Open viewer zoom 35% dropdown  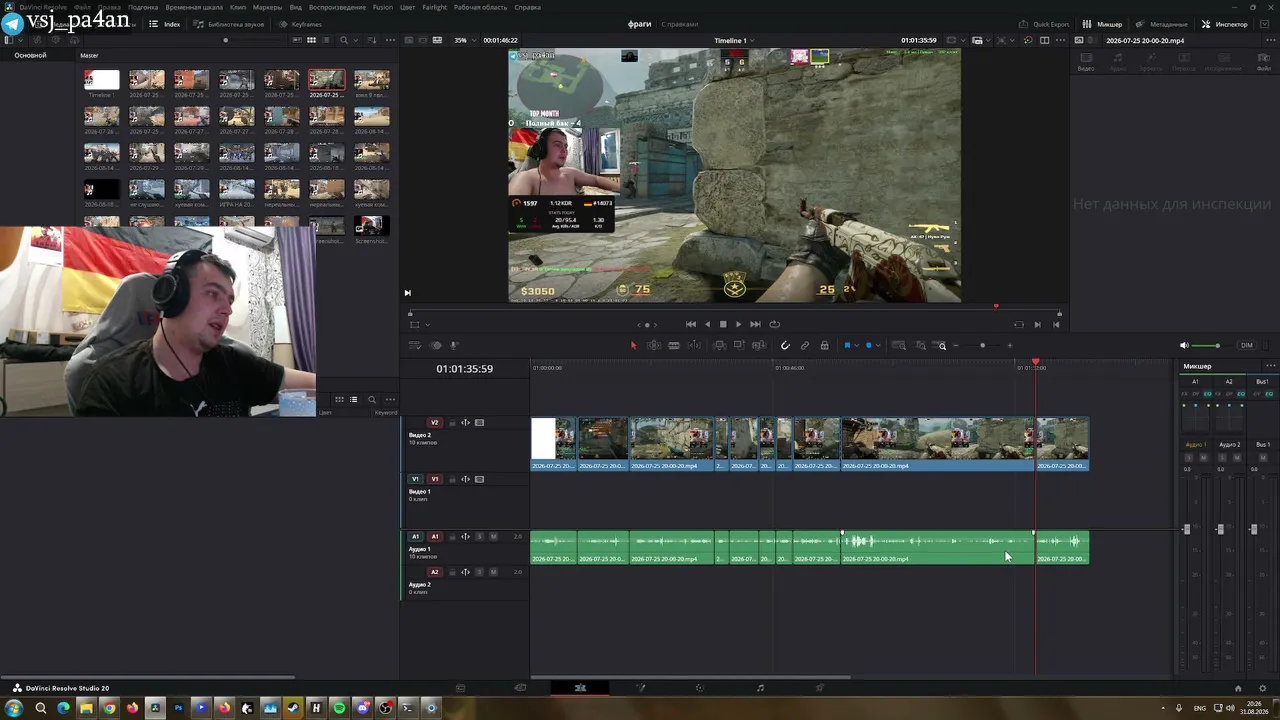click(464, 40)
